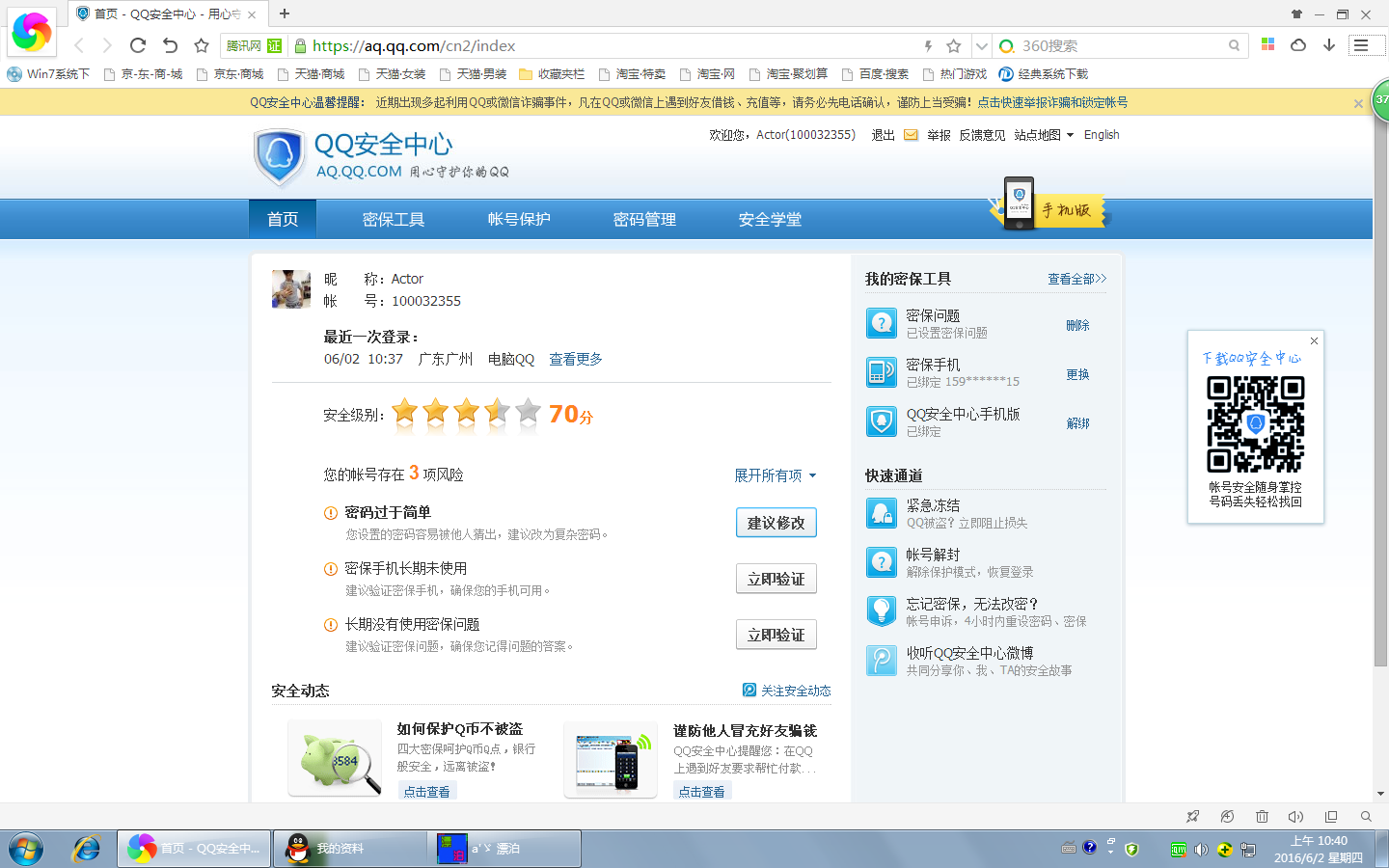Screen dimensions: 1389x868
Task: Click the QQ安全中心 download QR code
Action: tap(1256, 424)
